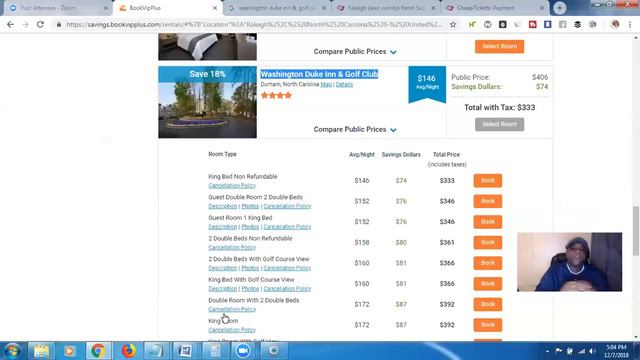Open the Details link for the hotel
Viewport: 640px width, 360px height.
(344, 84)
